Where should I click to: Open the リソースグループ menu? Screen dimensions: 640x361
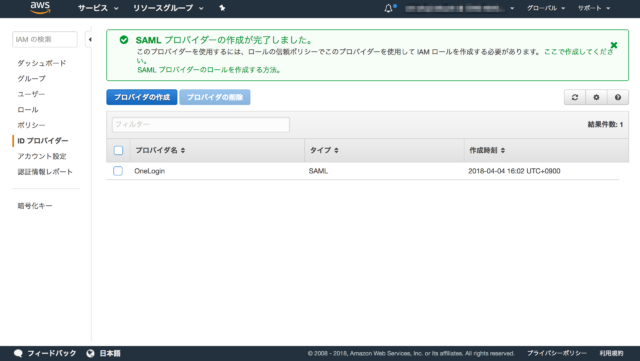pyautogui.click(x=168, y=8)
